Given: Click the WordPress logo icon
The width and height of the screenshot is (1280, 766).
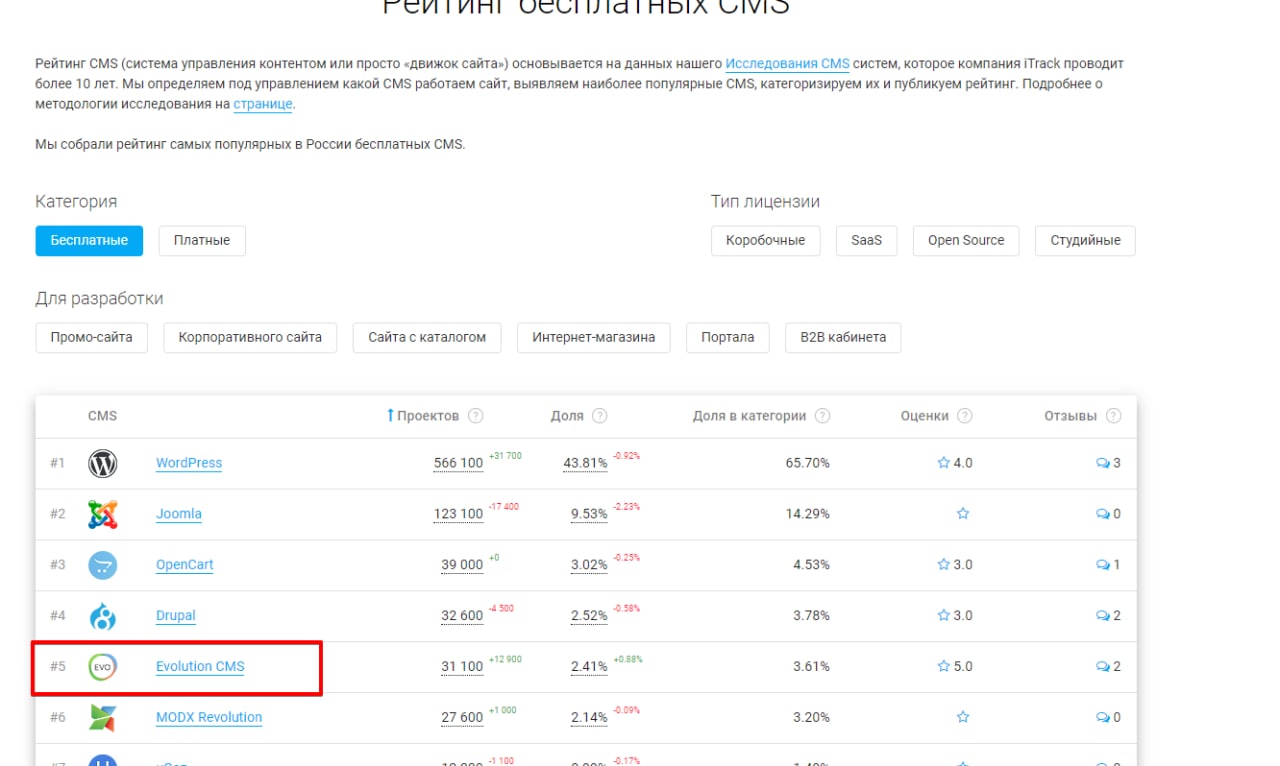Looking at the screenshot, I should 103,463.
